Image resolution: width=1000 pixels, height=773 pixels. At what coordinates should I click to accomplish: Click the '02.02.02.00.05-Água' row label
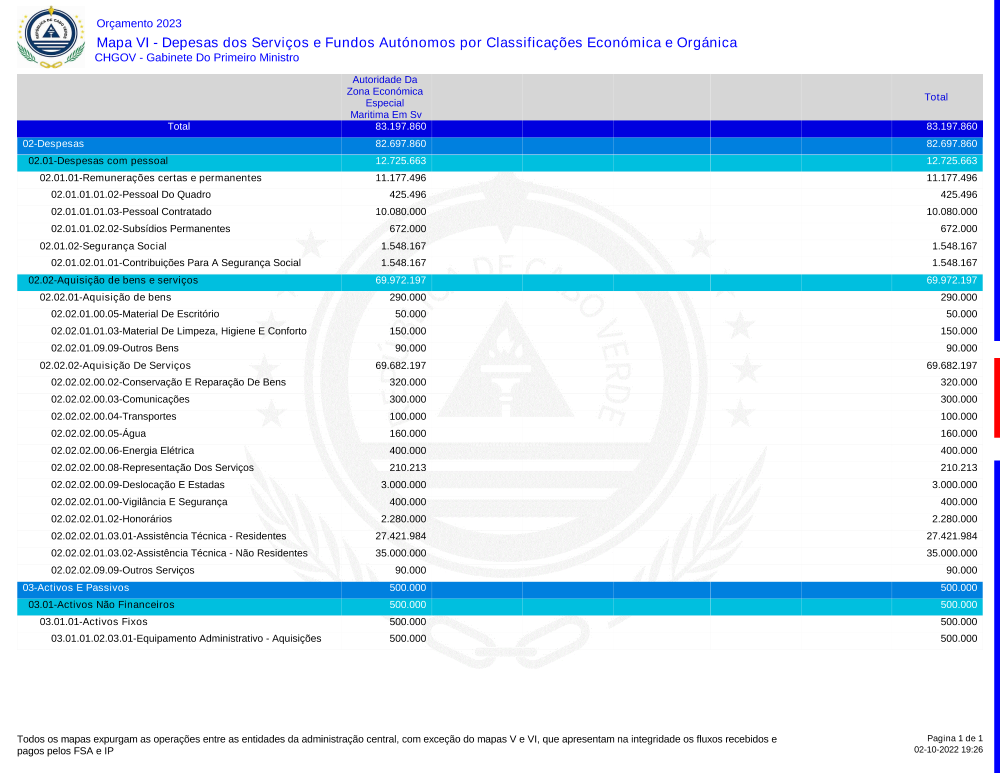point(97,434)
